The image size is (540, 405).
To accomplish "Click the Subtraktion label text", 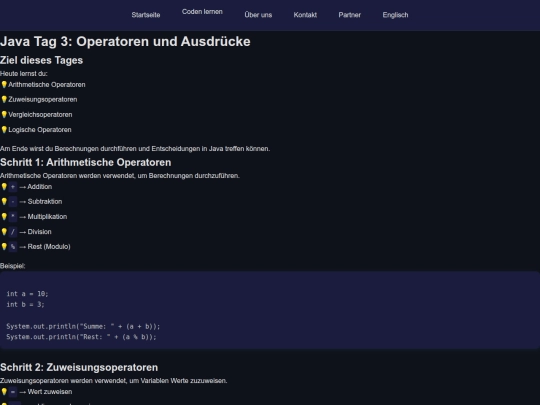I will (x=45, y=201).
